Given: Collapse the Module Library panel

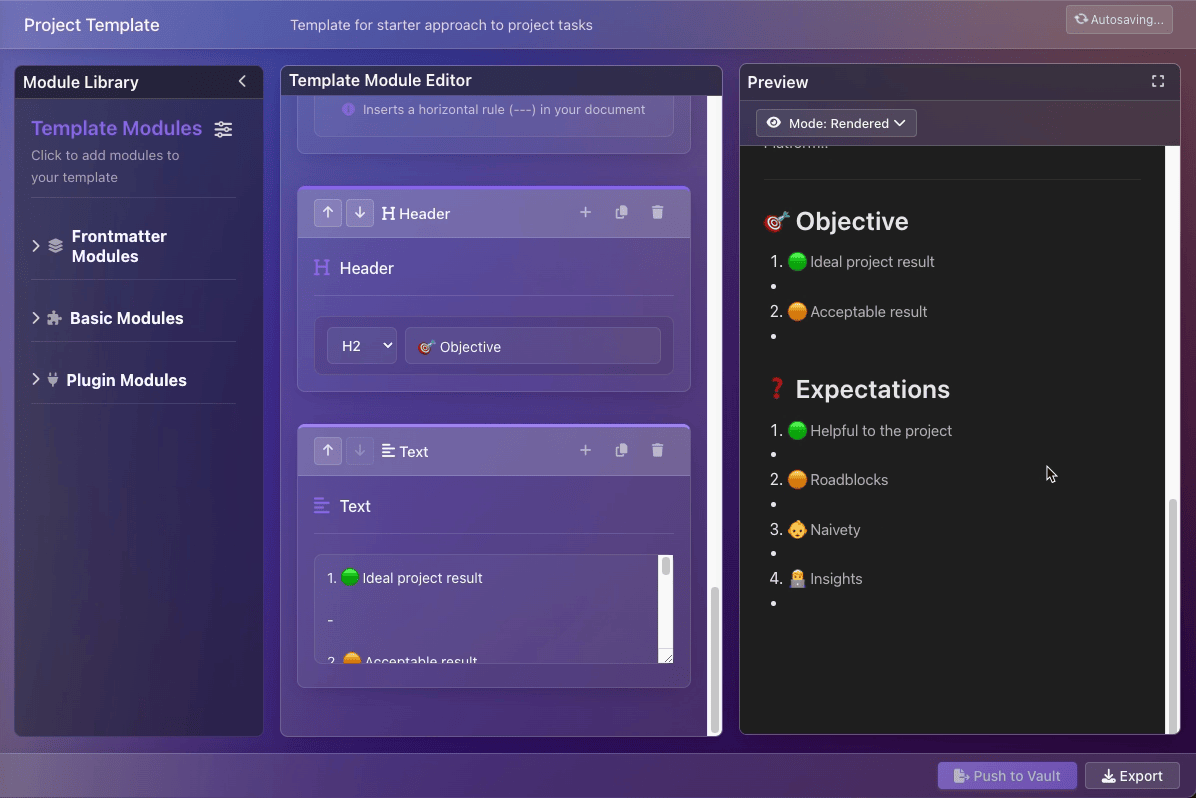Looking at the screenshot, I should click(x=242, y=81).
